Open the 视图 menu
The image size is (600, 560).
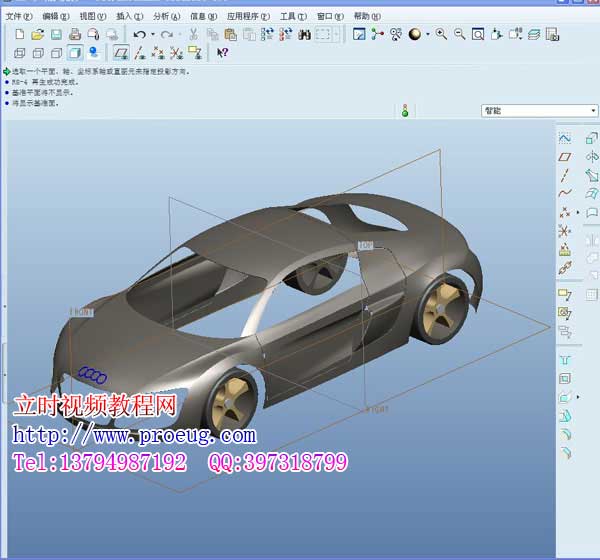point(93,16)
